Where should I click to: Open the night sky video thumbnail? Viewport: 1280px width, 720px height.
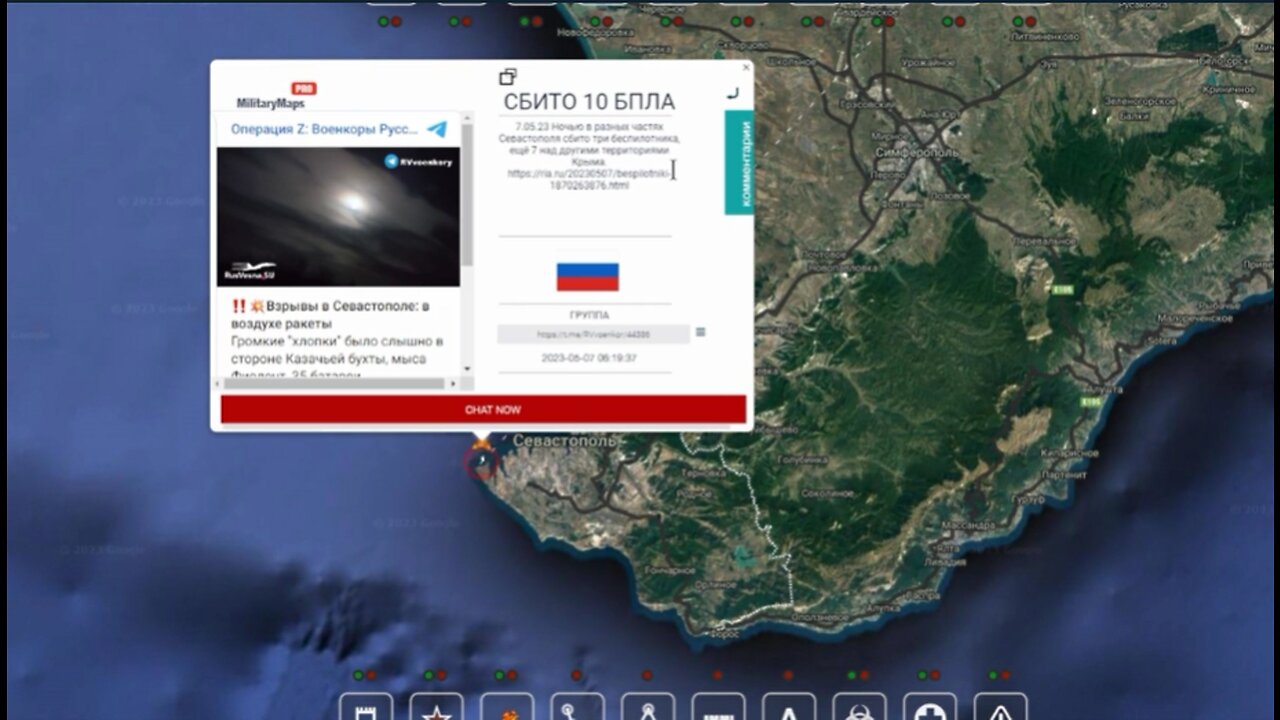[338, 217]
